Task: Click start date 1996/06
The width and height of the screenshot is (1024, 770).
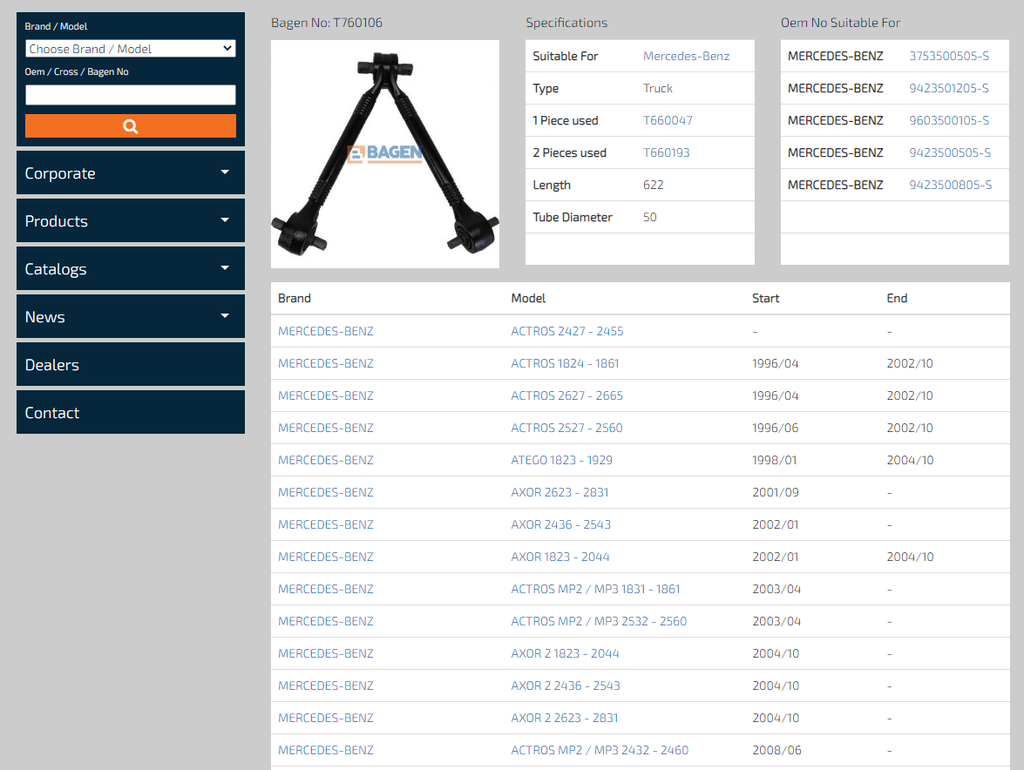Action: point(775,428)
